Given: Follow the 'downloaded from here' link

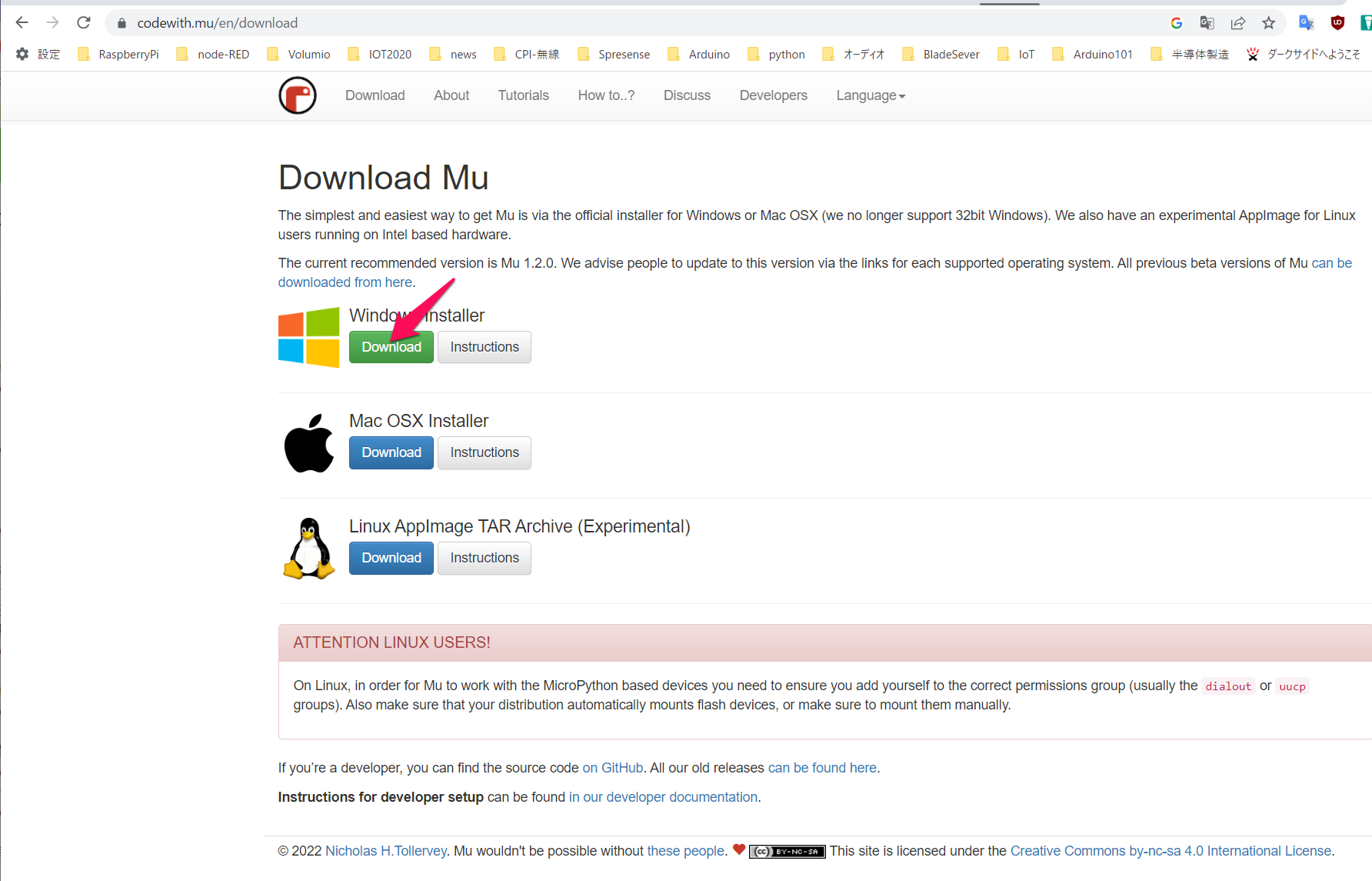Looking at the screenshot, I should tap(345, 282).
